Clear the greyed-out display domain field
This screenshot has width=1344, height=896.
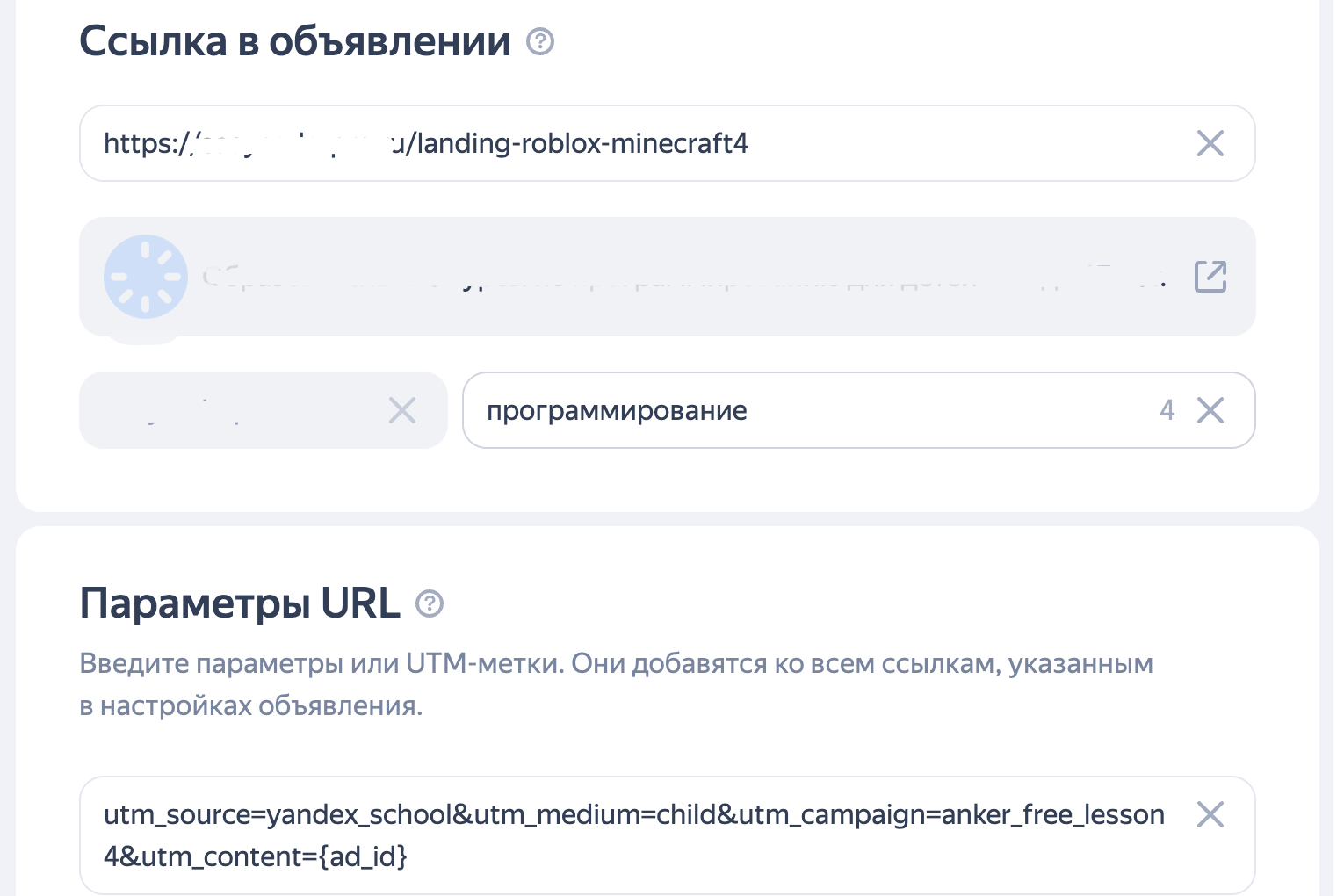click(x=402, y=410)
